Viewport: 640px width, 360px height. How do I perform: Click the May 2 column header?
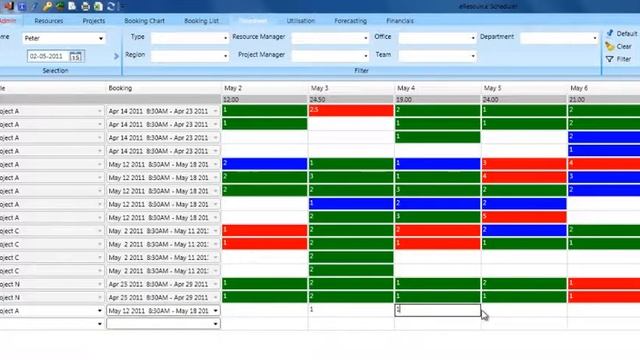[264, 88]
